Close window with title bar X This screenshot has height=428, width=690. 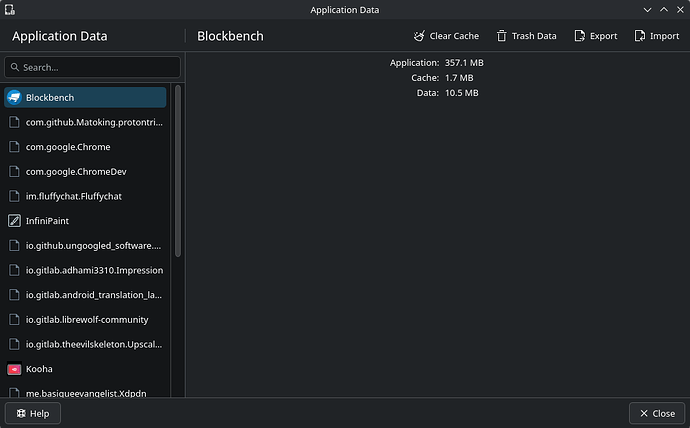point(680,10)
